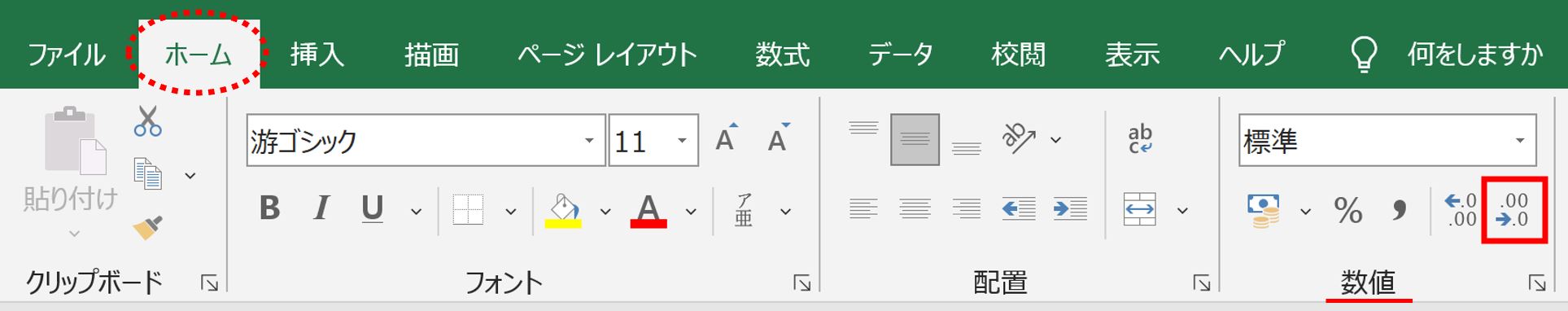
Task: Open merge cells dropdown arrow
Action: pyautogui.click(x=1182, y=212)
